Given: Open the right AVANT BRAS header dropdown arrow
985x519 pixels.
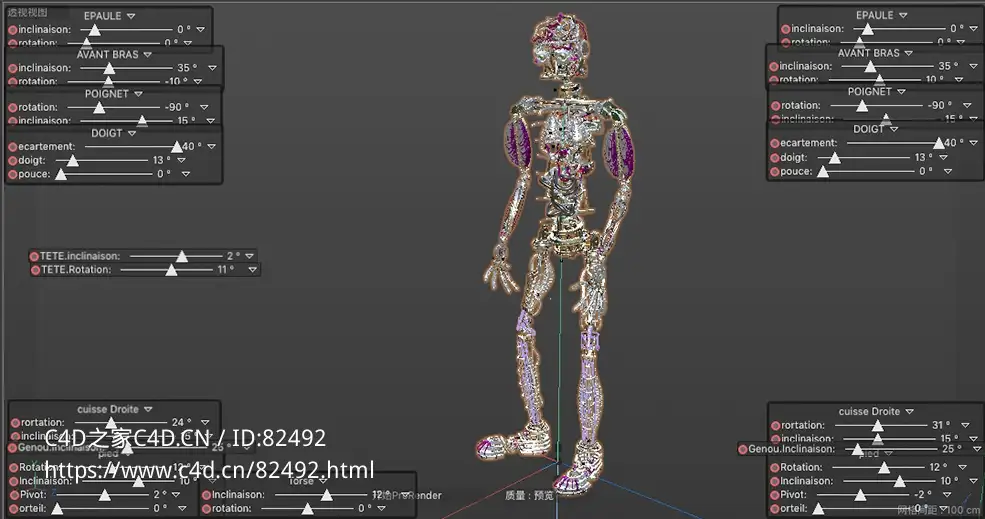Looking at the screenshot, I should coord(908,53).
